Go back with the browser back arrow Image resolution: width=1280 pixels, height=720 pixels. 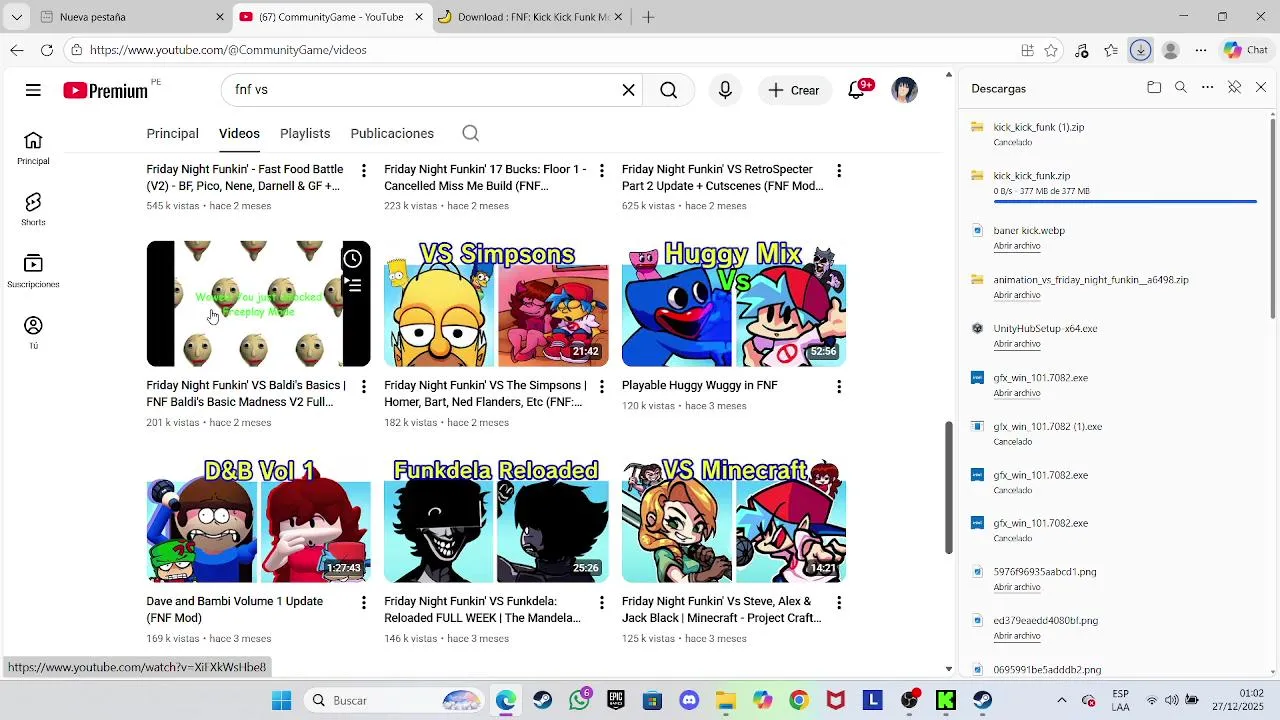tap(17, 50)
